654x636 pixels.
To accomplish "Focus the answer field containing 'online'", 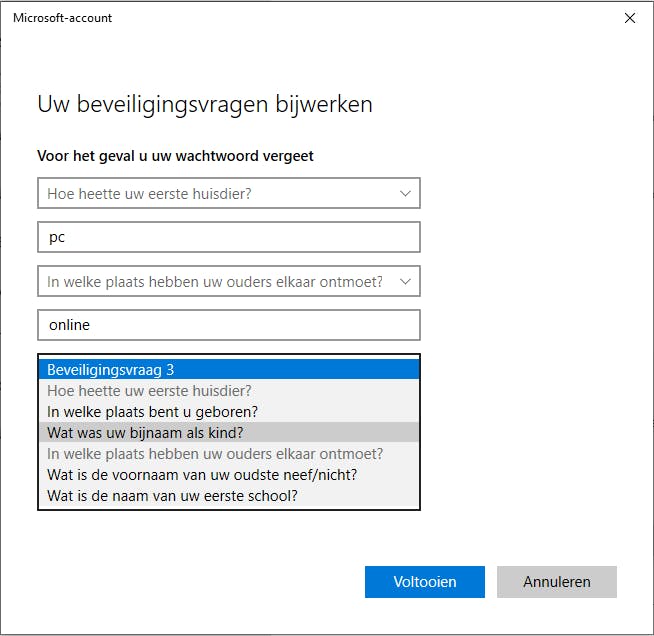I will (x=228, y=325).
